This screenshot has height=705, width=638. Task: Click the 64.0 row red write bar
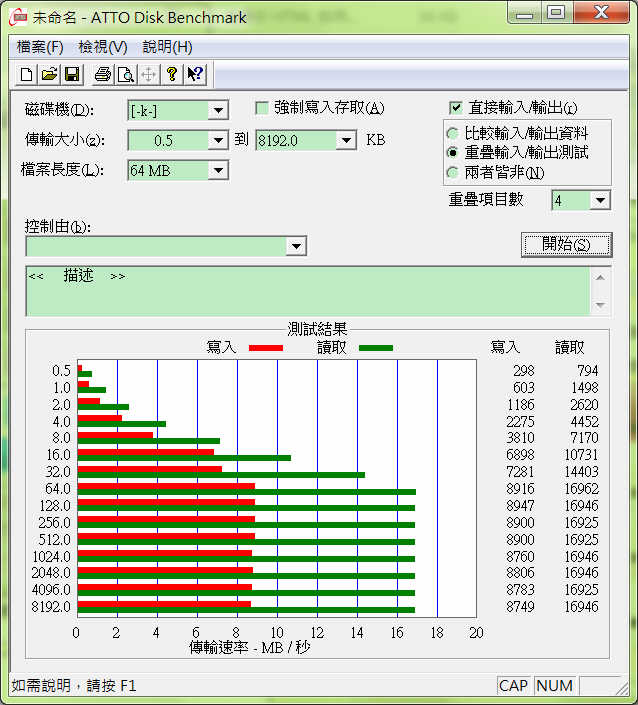coord(166,486)
